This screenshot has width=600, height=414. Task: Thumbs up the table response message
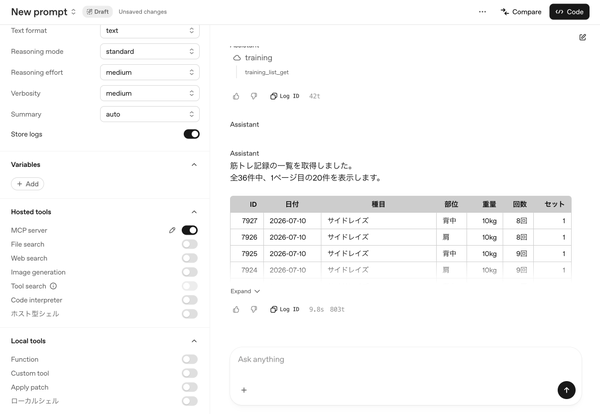[x=236, y=309]
